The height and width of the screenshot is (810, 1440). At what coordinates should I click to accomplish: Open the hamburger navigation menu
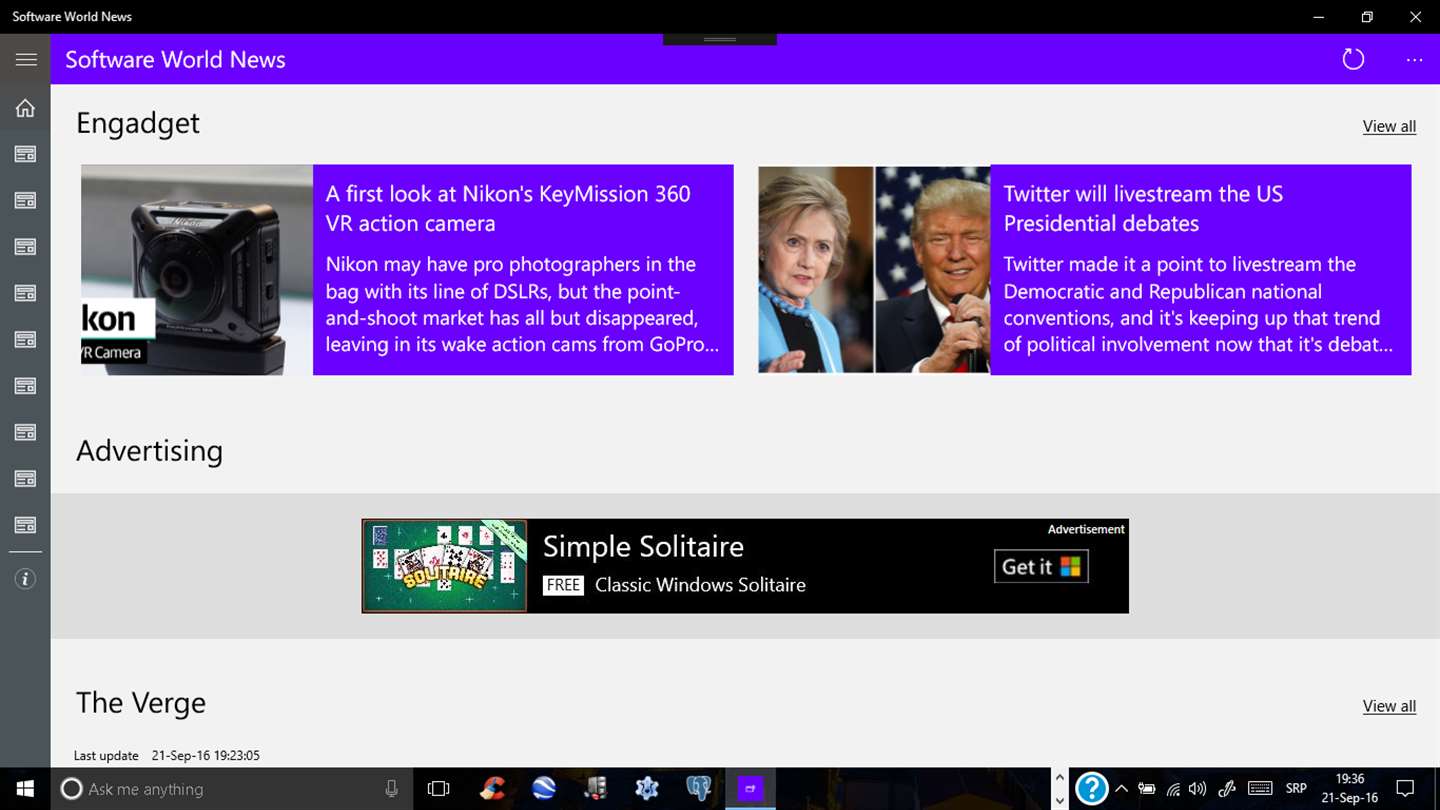tap(26, 59)
